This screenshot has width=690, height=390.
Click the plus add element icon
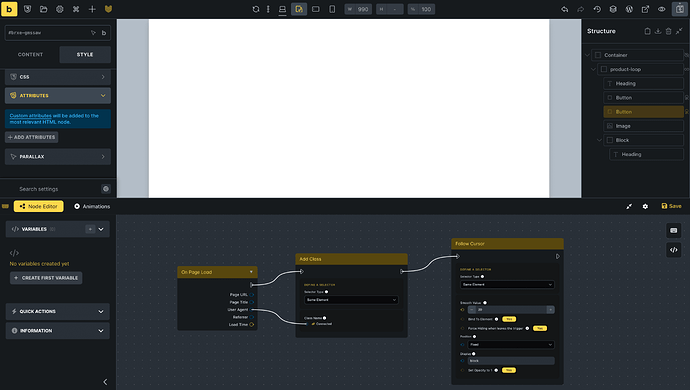[92, 9]
